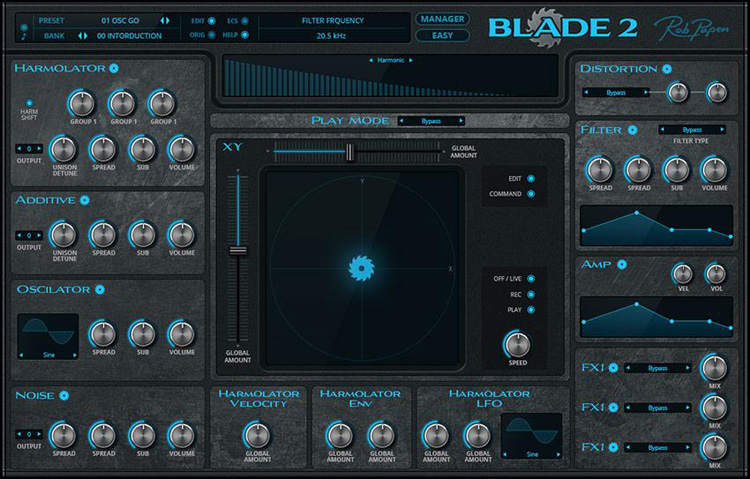Enable the Play light in XY section
750x479 pixels.
point(530,310)
